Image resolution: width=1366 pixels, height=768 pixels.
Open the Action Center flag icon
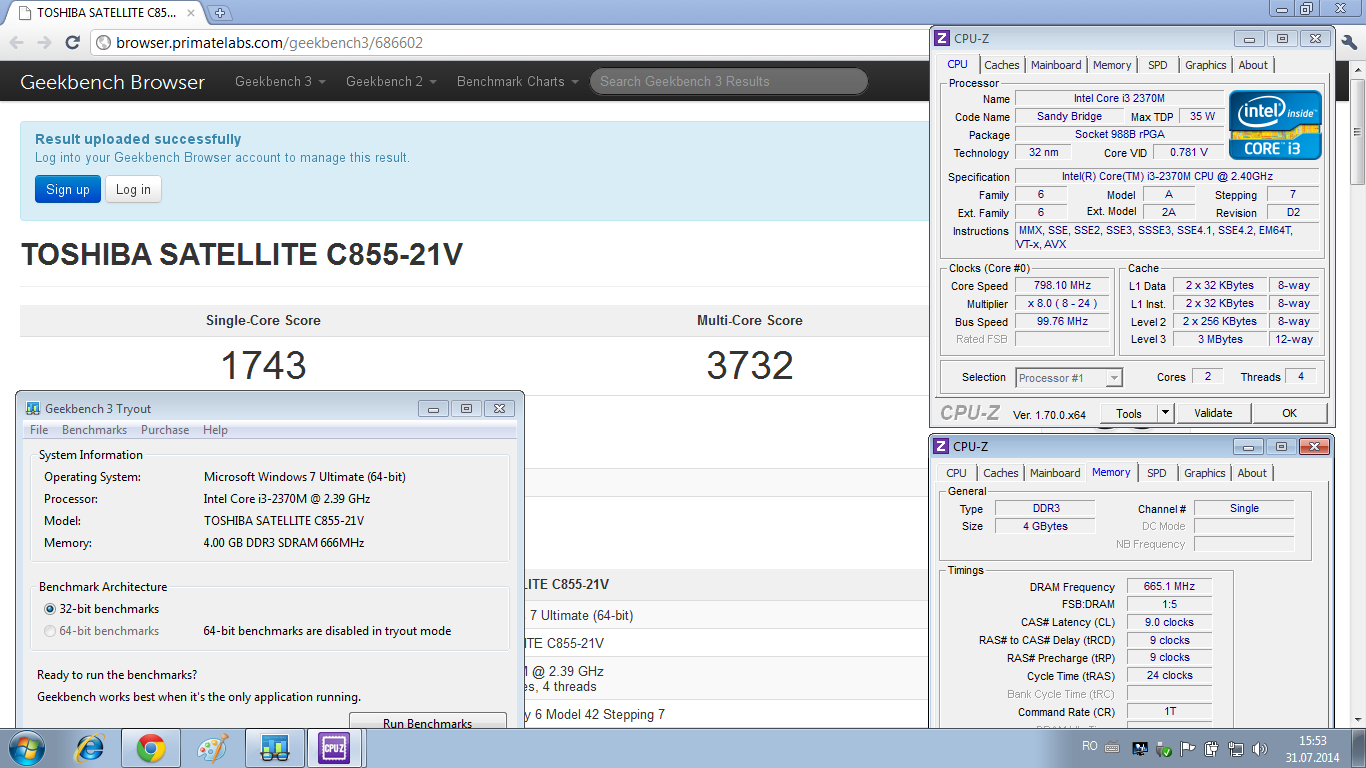[1187, 748]
